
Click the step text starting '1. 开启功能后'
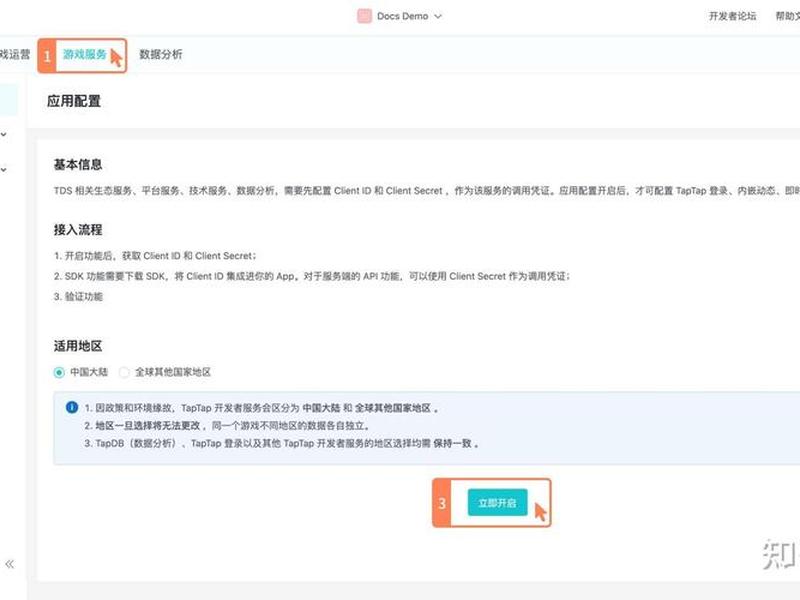[x=155, y=256]
